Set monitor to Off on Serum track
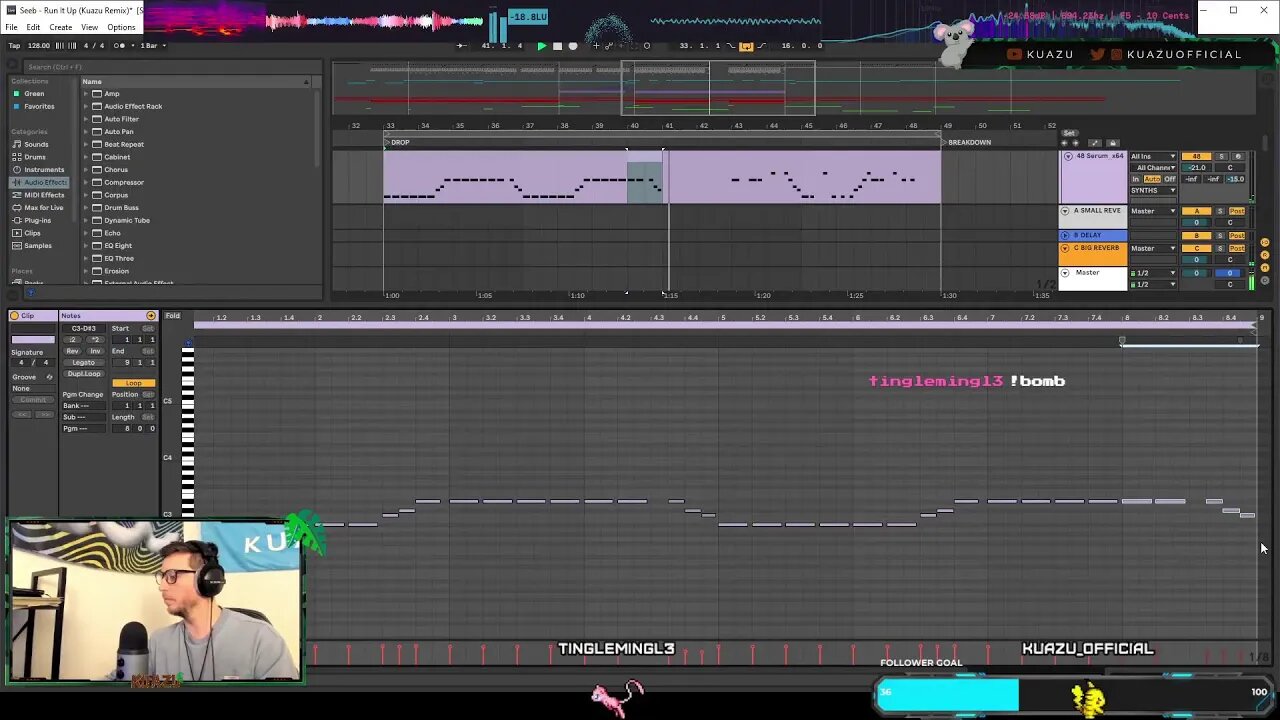 pos(1170,179)
